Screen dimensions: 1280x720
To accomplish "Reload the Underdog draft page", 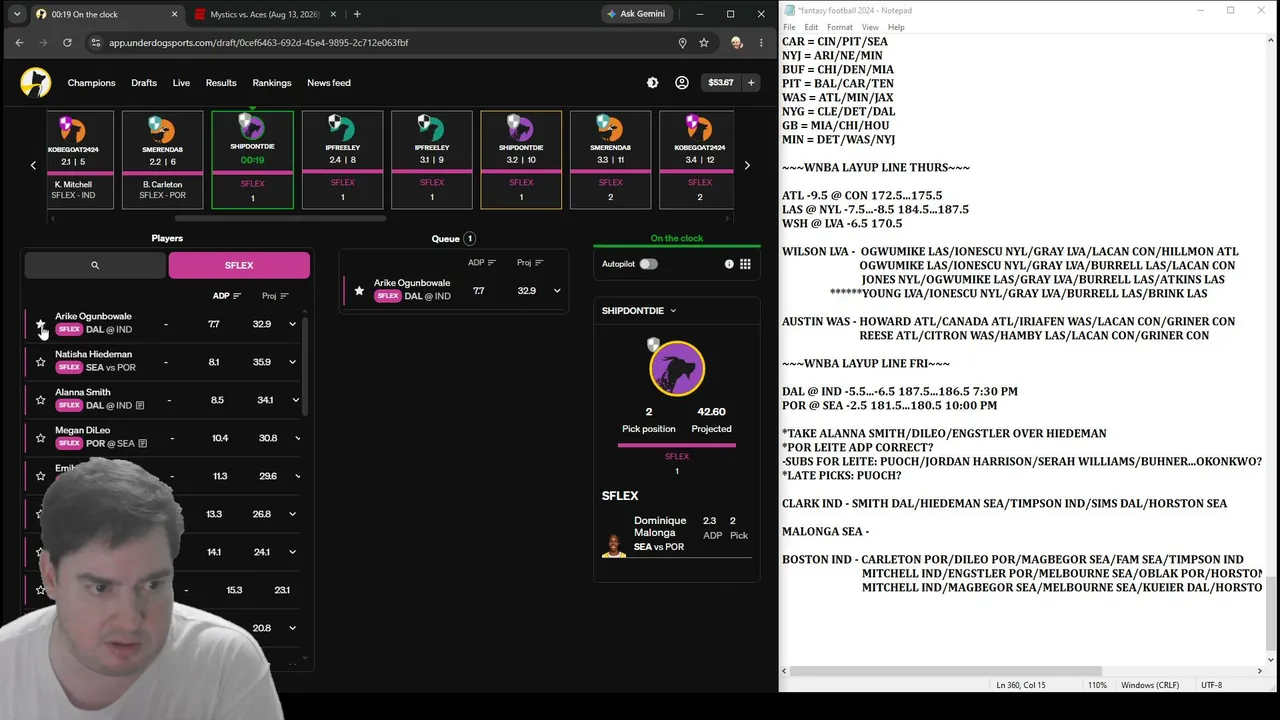I will (67, 43).
